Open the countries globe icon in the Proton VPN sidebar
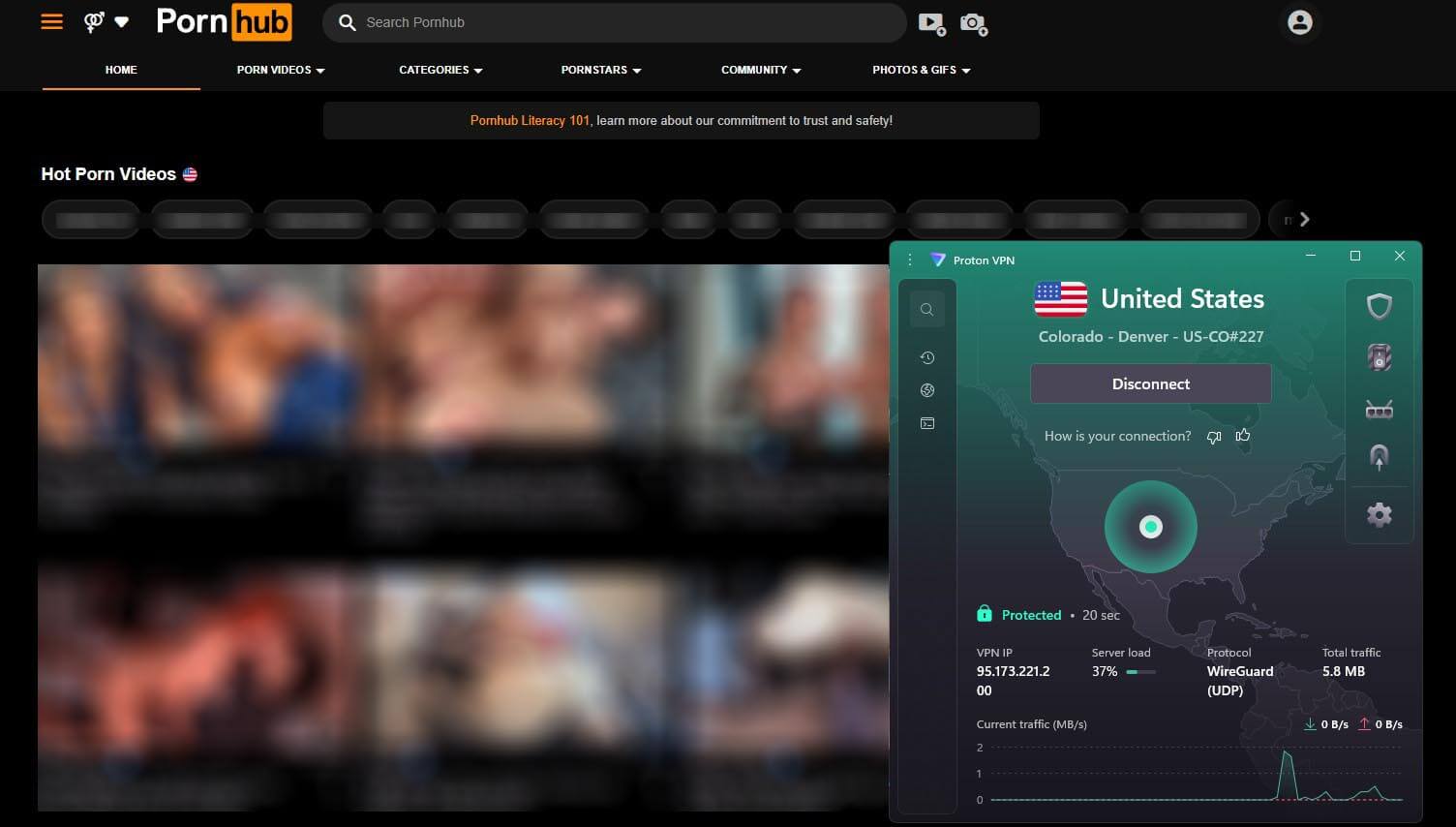The width and height of the screenshot is (1456, 827). pos(926,390)
